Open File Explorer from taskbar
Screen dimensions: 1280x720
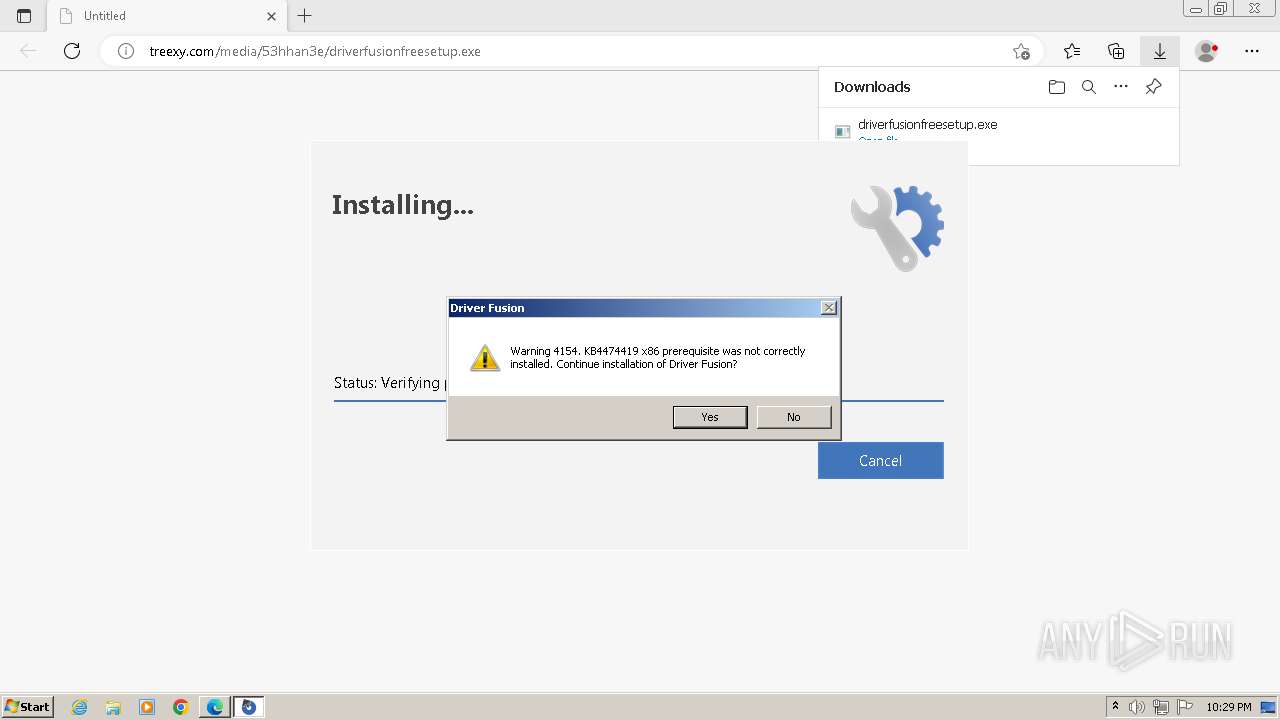[113, 707]
